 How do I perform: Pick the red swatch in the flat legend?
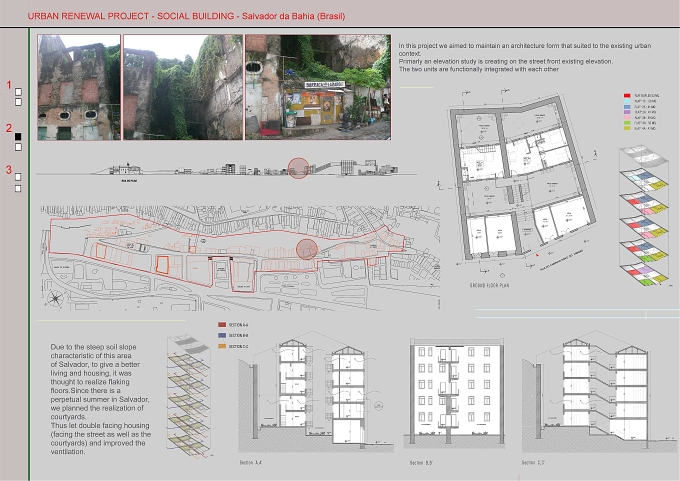(627, 95)
